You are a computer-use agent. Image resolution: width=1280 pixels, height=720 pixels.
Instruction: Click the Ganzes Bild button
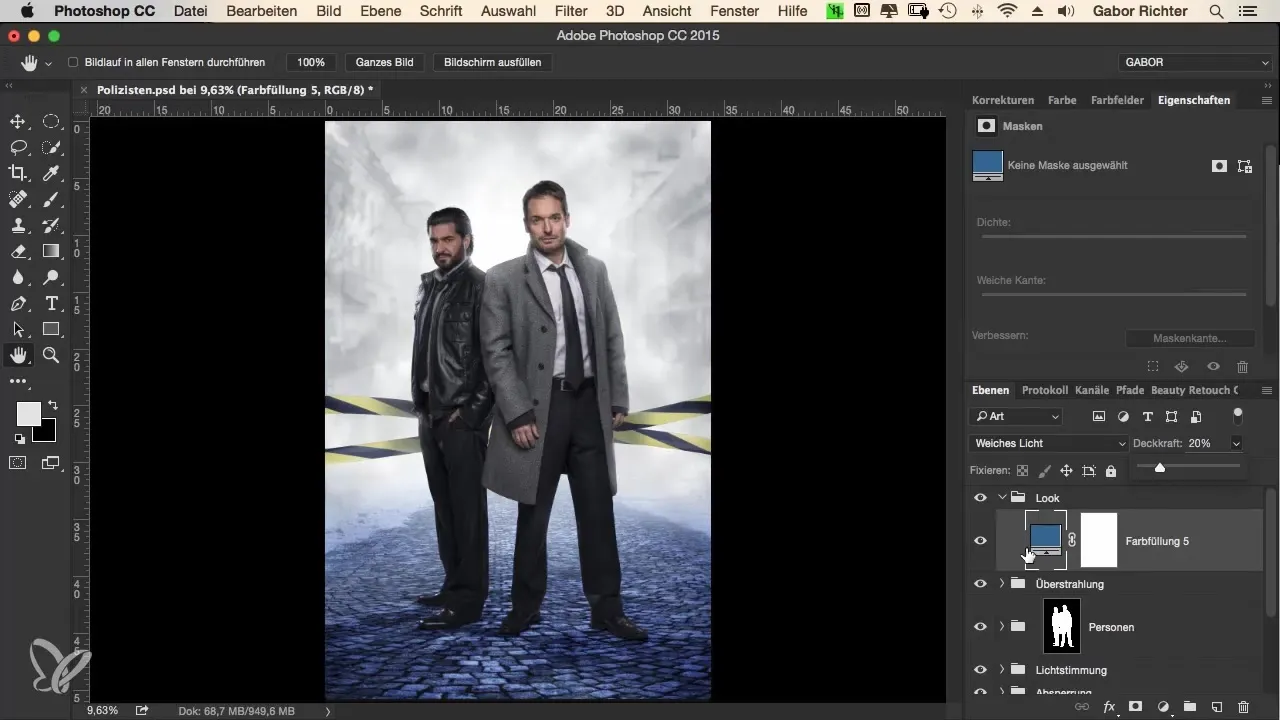tap(385, 62)
